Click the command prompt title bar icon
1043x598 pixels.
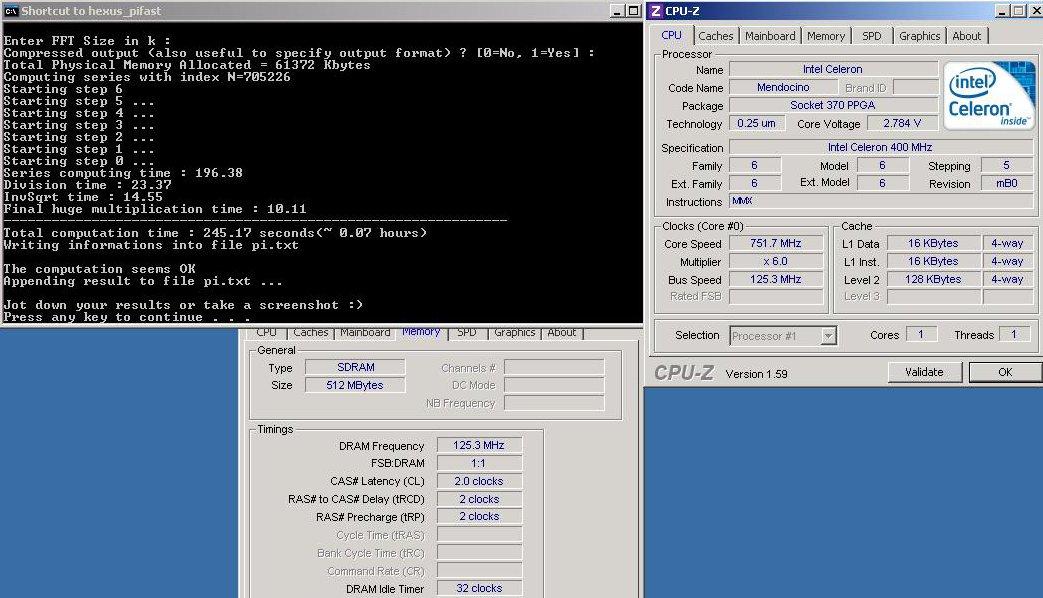click(x=11, y=11)
